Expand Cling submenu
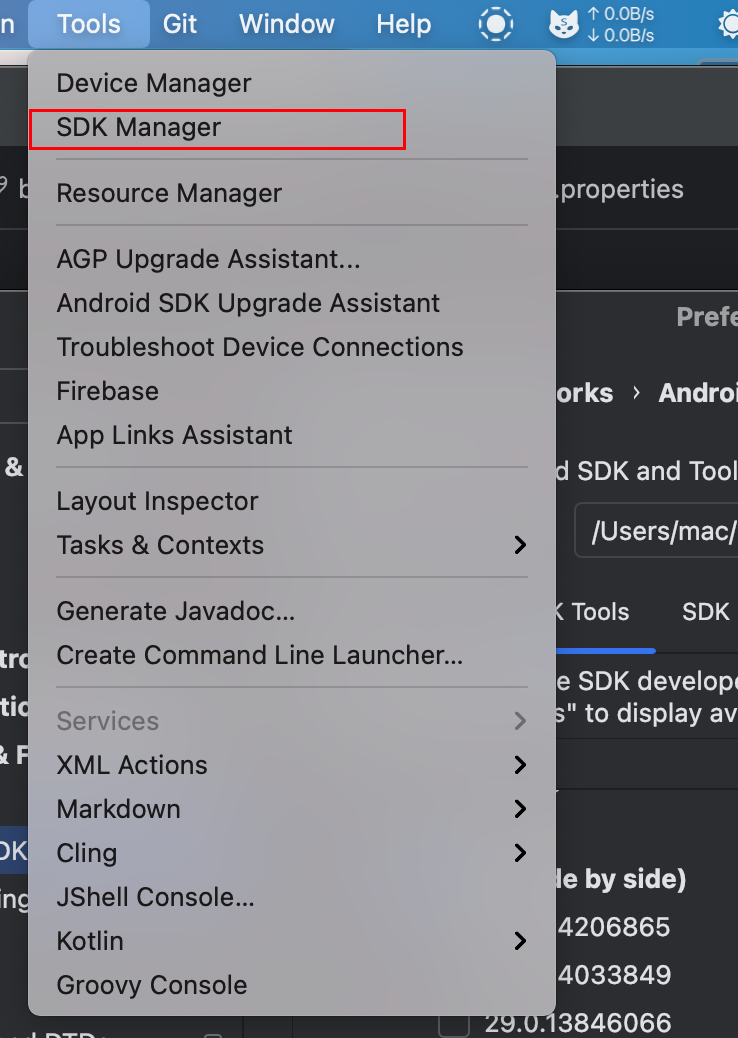The height and width of the screenshot is (1038, 738). pos(292,853)
